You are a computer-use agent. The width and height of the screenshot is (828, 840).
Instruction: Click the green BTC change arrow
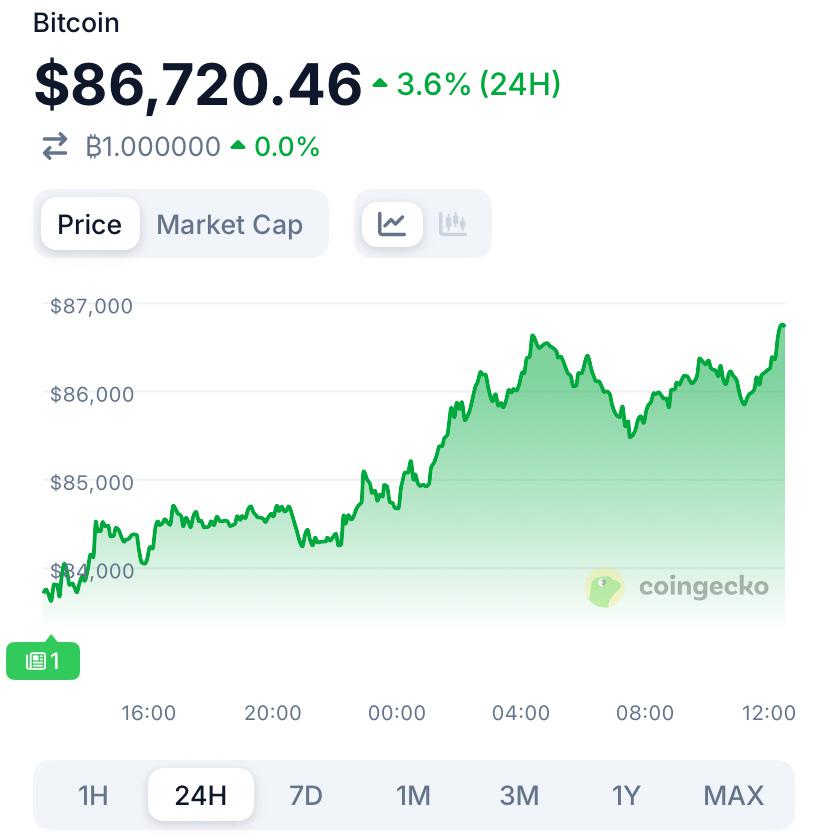pos(238,146)
